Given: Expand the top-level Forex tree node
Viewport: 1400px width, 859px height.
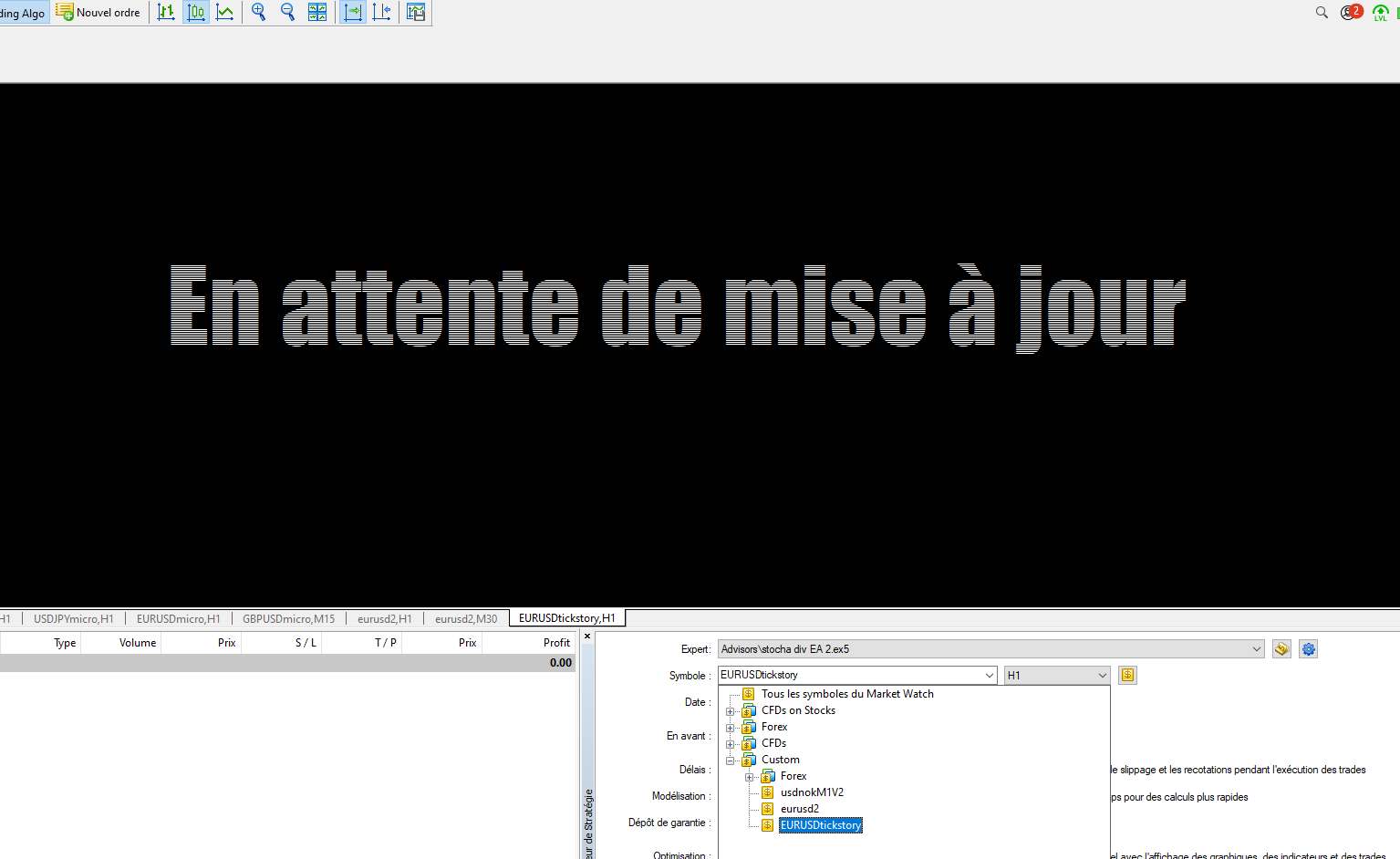Looking at the screenshot, I should coord(730,728).
